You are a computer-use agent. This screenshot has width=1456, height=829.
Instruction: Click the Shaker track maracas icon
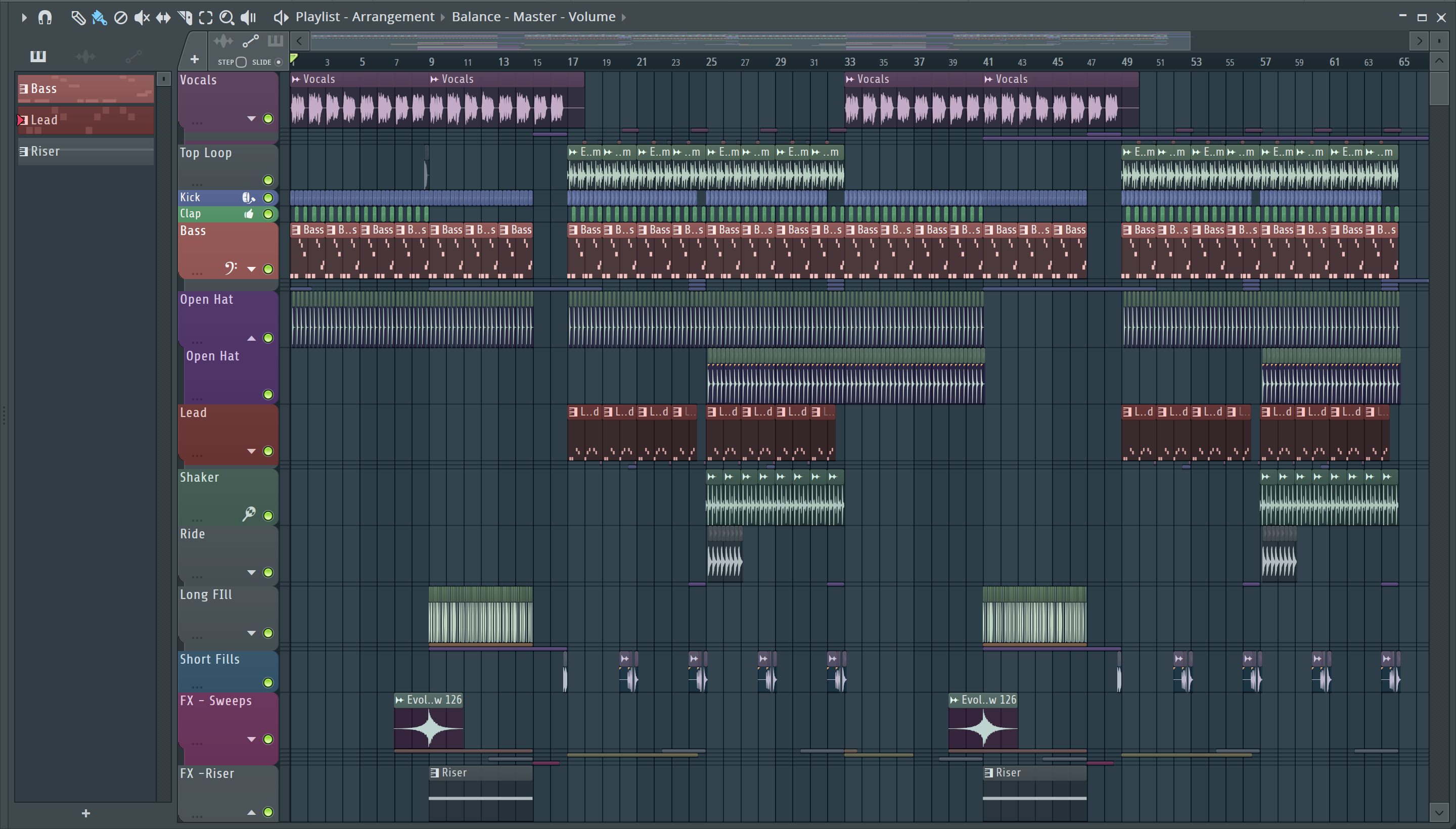[249, 514]
